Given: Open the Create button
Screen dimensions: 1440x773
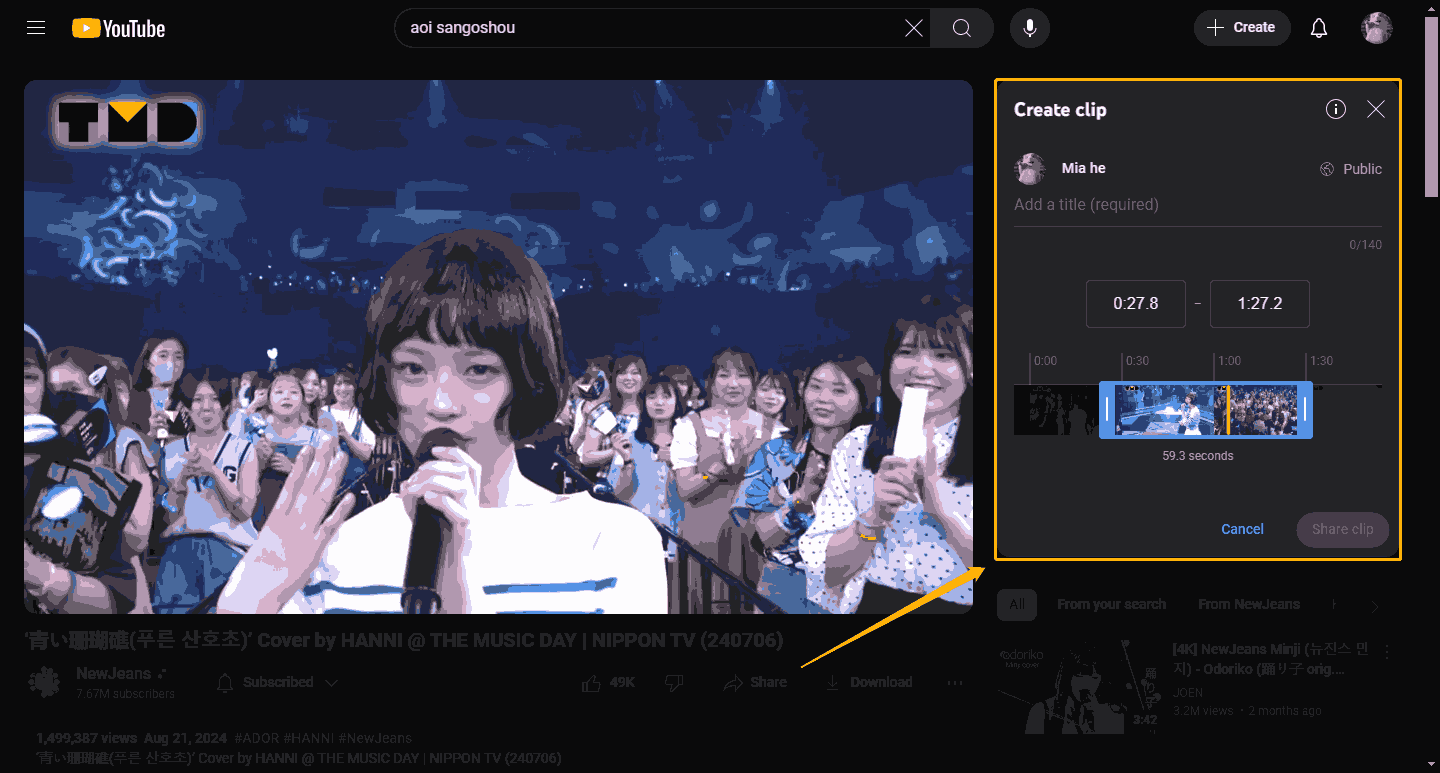Looking at the screenshot, I should [1242, 28].
